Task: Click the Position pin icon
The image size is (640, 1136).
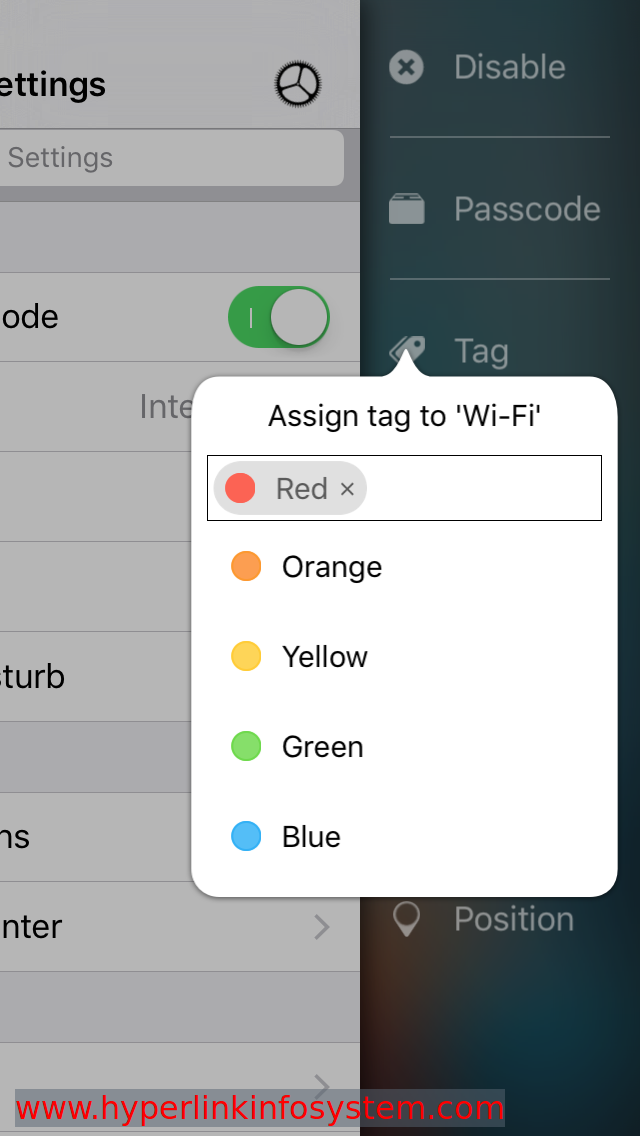Action: [407, 919]
